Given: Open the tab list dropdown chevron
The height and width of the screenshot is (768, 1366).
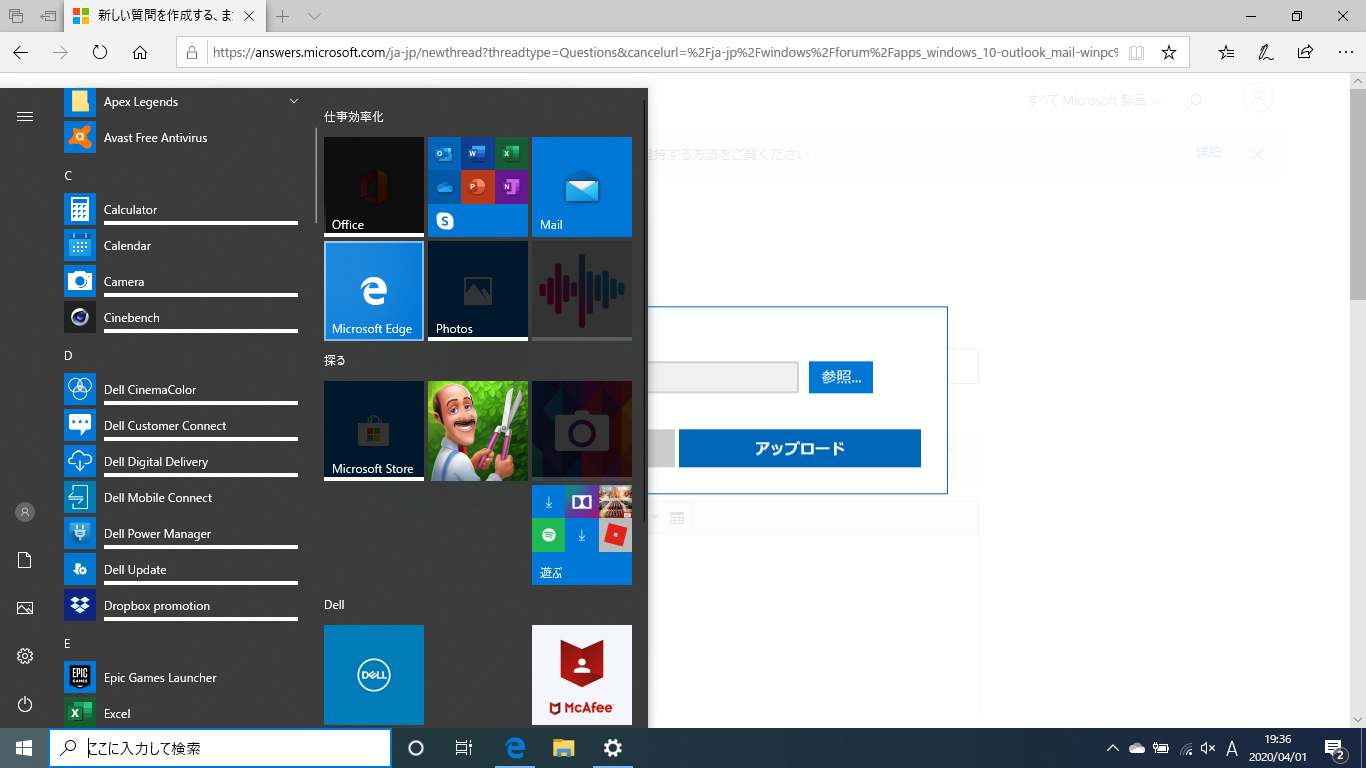Looking at the screenshot, I should (x=315, y=16).
